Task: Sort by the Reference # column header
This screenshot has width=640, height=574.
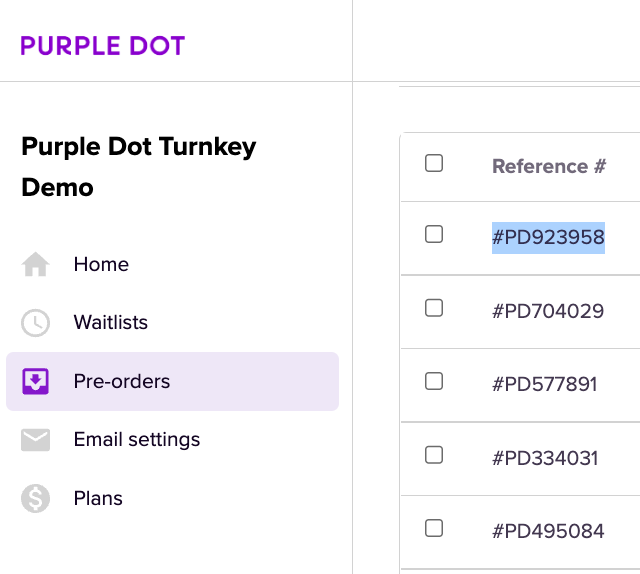Action: 549,166
